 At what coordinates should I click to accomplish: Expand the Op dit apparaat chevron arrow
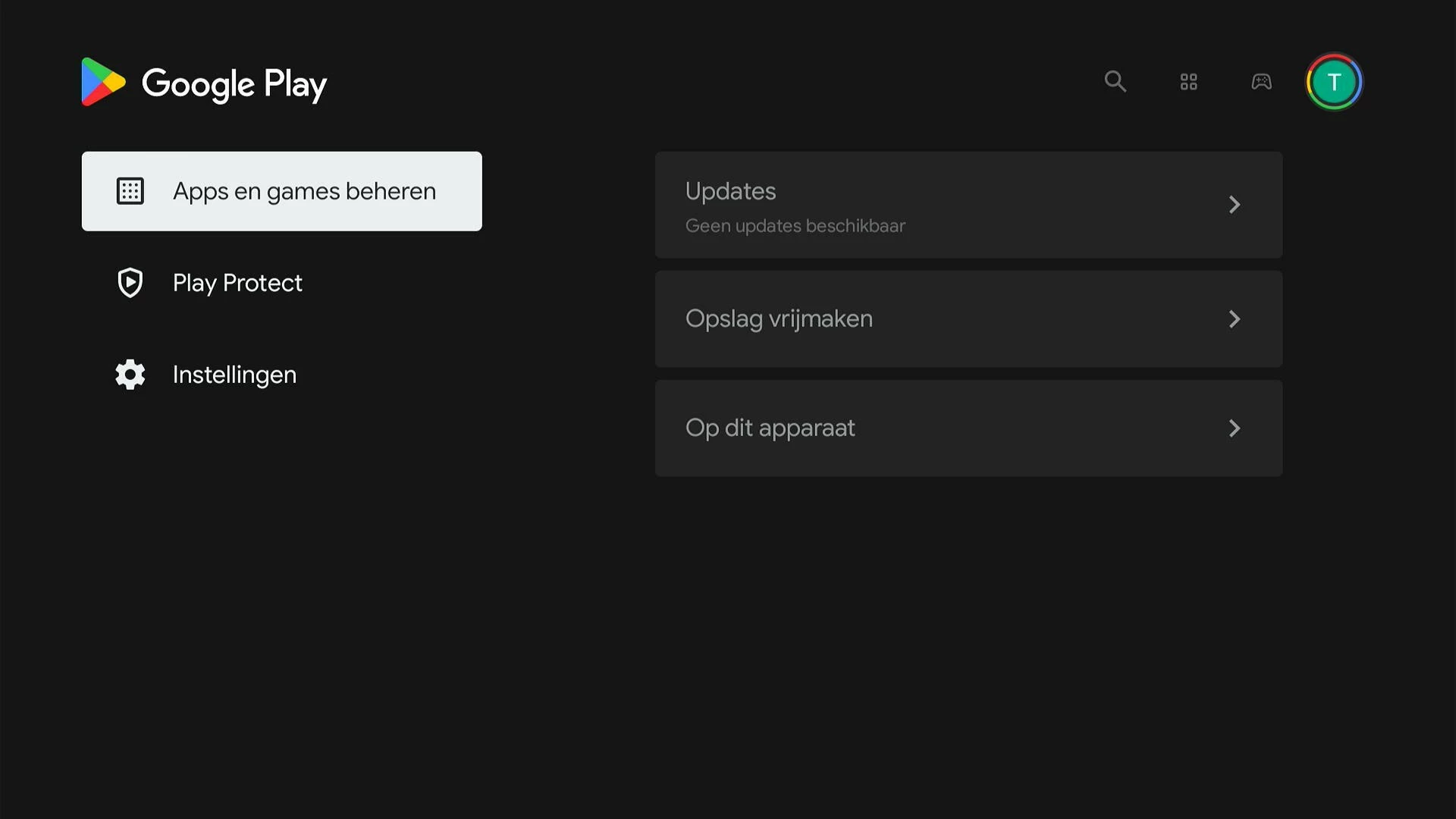(x=1234, y=428)
